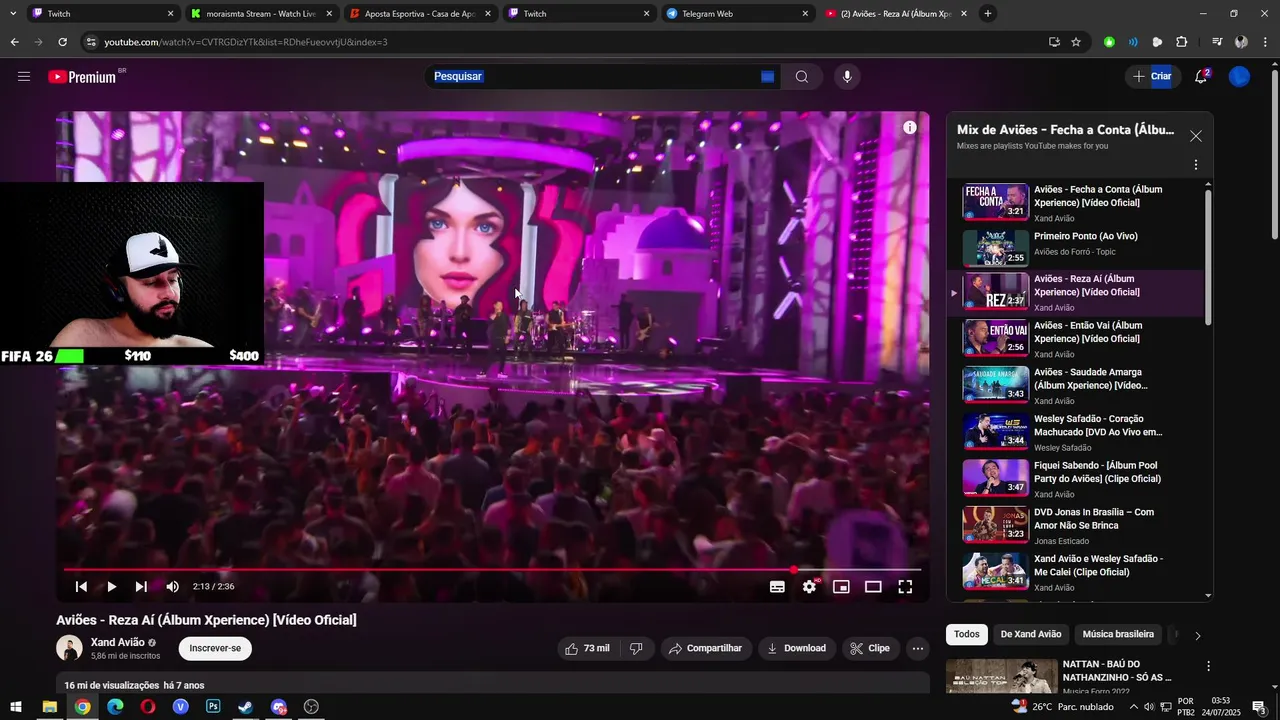1280x720 pixels.
Task: Subscribe with Inscrever-se button
Action: click(215, 649)
